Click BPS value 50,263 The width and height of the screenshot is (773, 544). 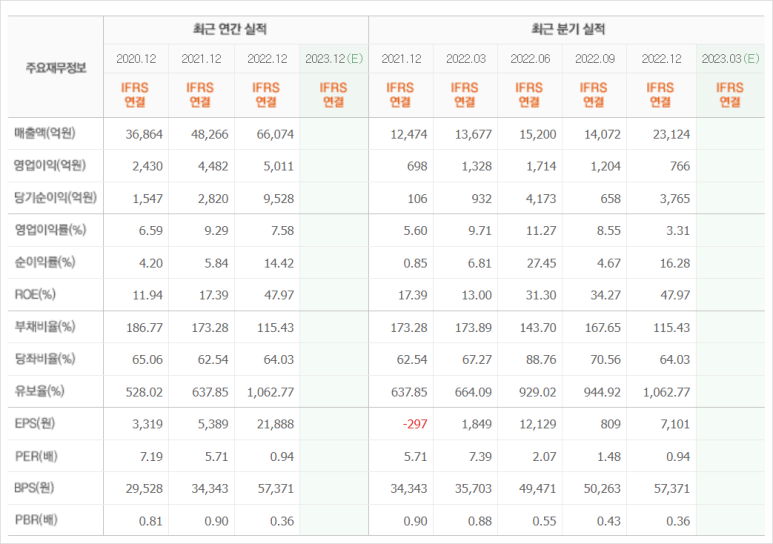pos(602,489)
